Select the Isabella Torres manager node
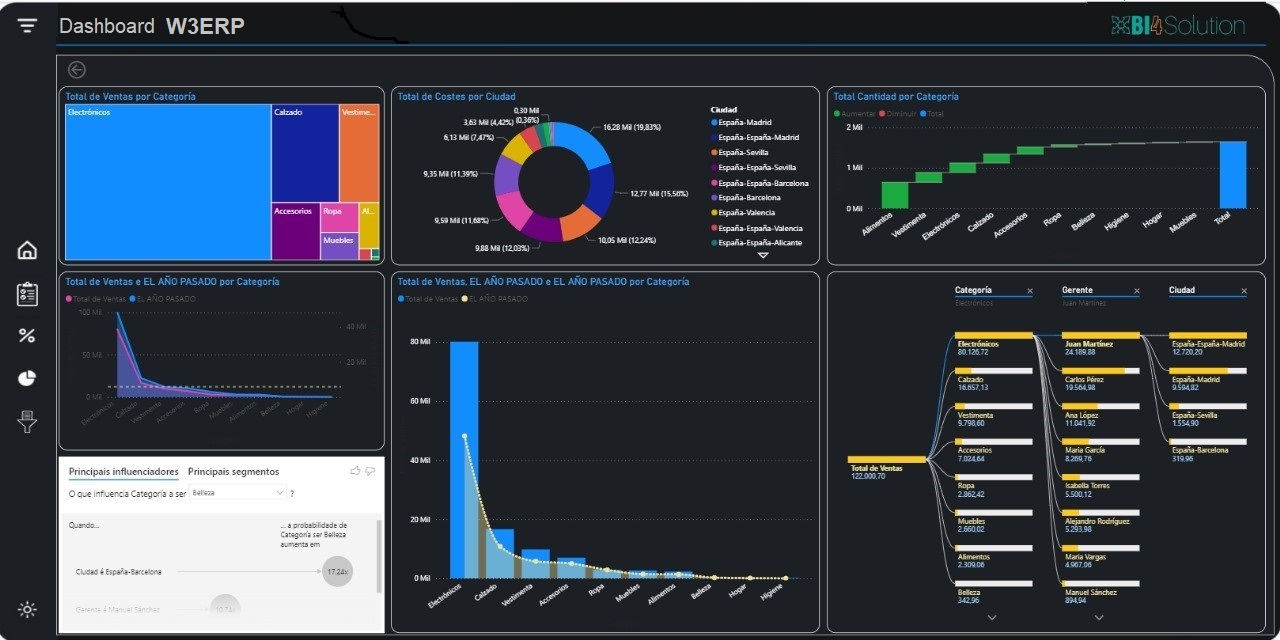 (1100, 486)
